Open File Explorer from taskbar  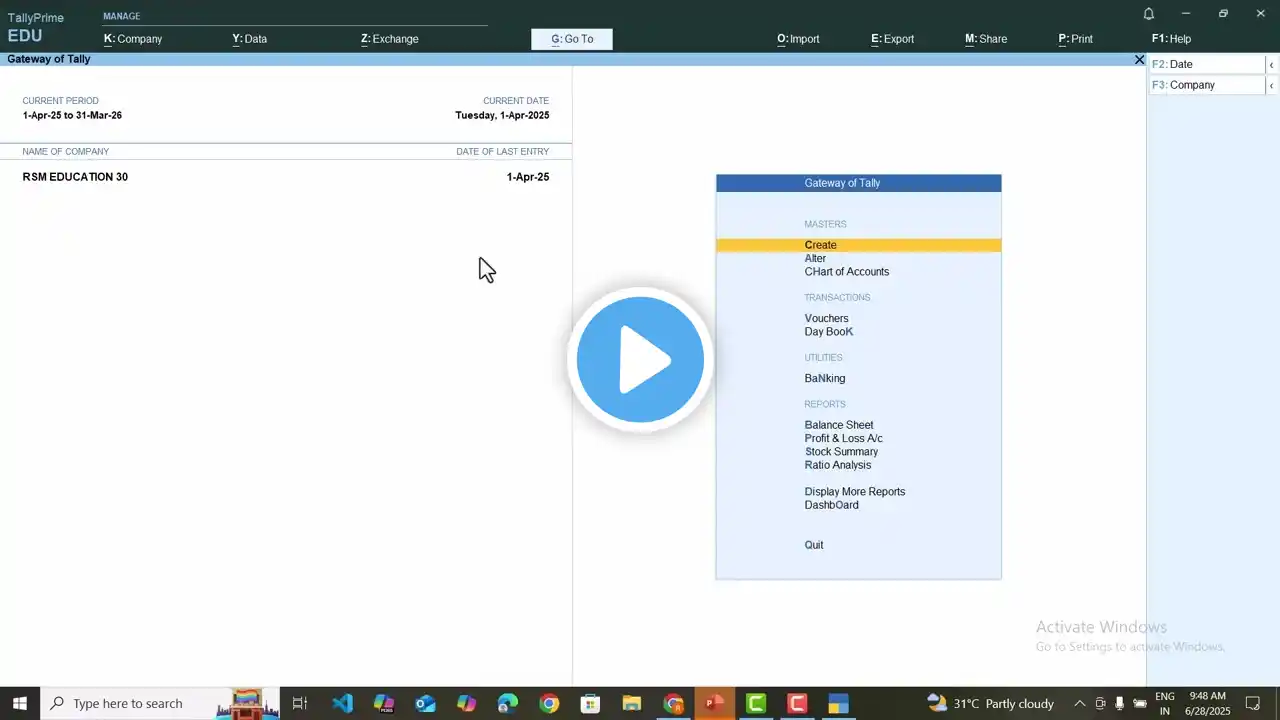click(x=632, y=703)
